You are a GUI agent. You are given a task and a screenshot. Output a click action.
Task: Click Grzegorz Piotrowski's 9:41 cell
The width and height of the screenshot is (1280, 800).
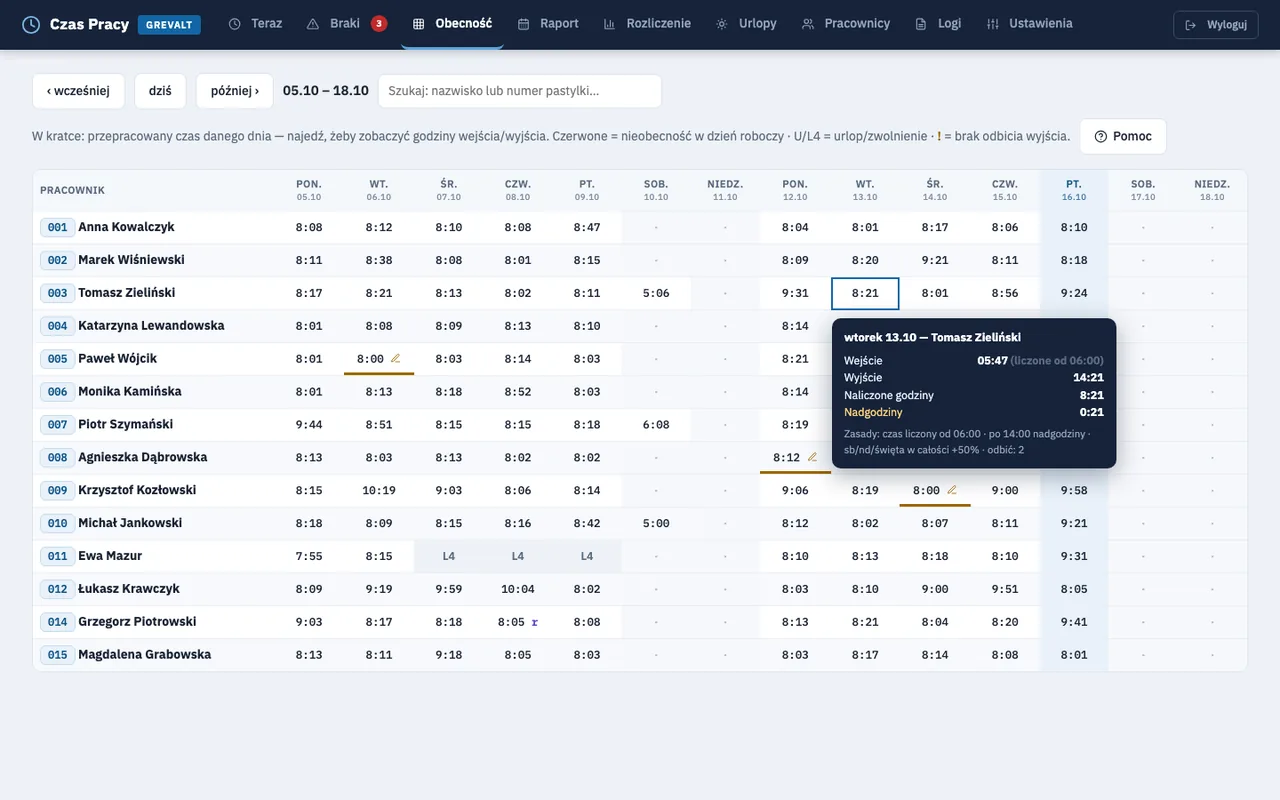pyautogui.click(x=1074, y=622)
